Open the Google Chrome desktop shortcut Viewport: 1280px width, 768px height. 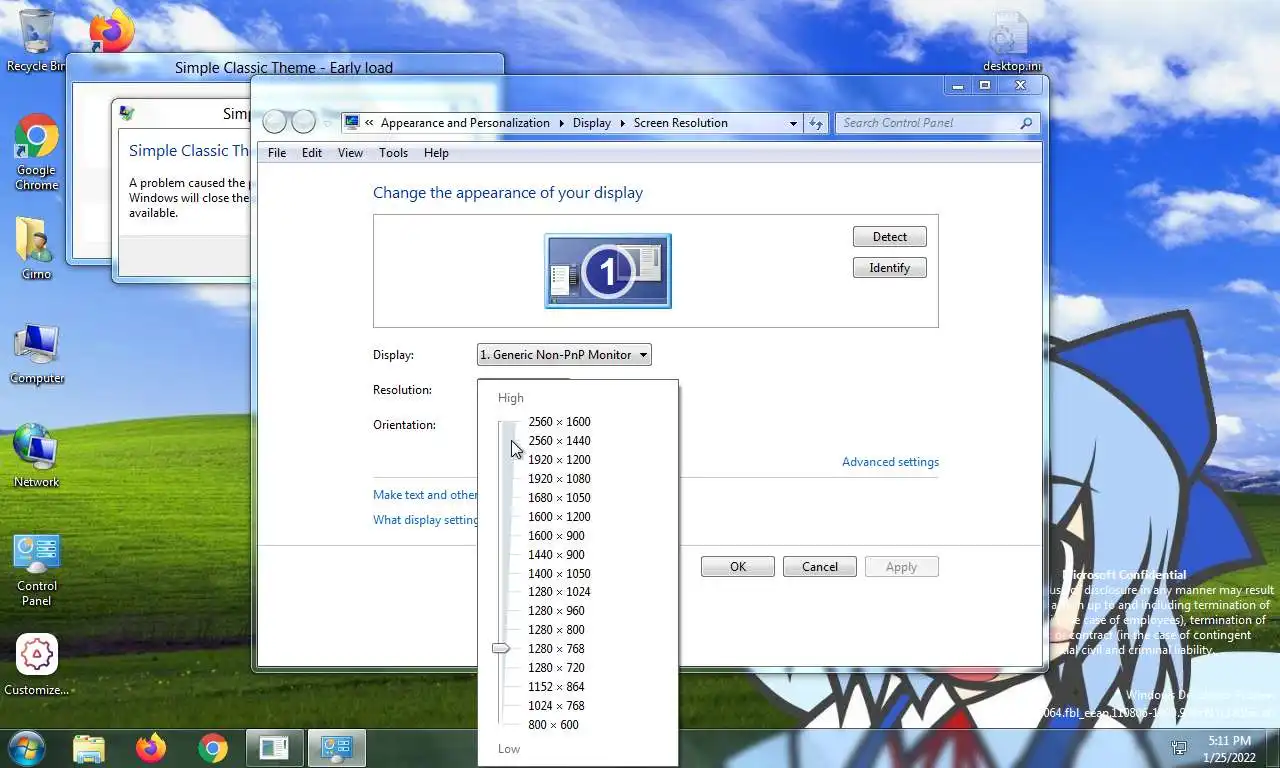[x=36, y=152]
